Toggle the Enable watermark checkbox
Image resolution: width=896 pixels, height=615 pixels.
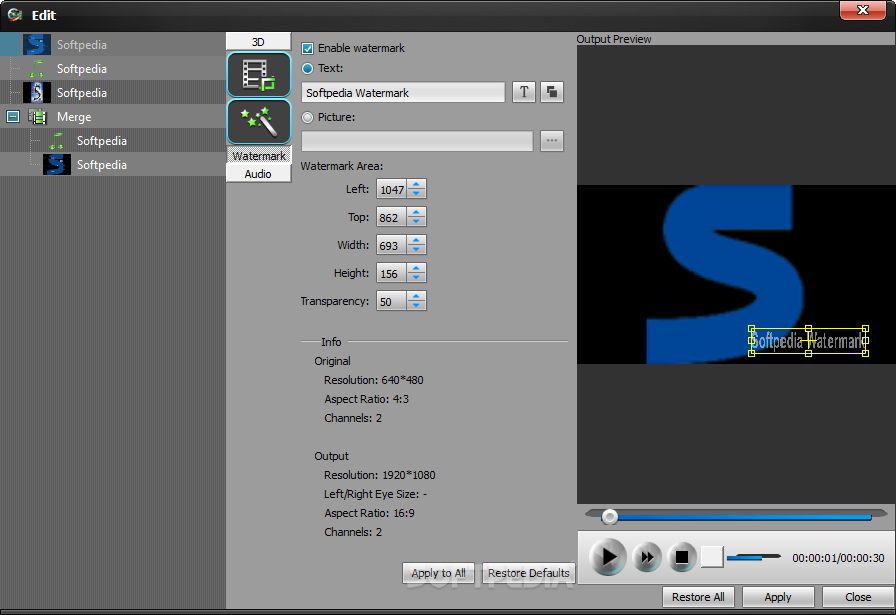[307, 49]
